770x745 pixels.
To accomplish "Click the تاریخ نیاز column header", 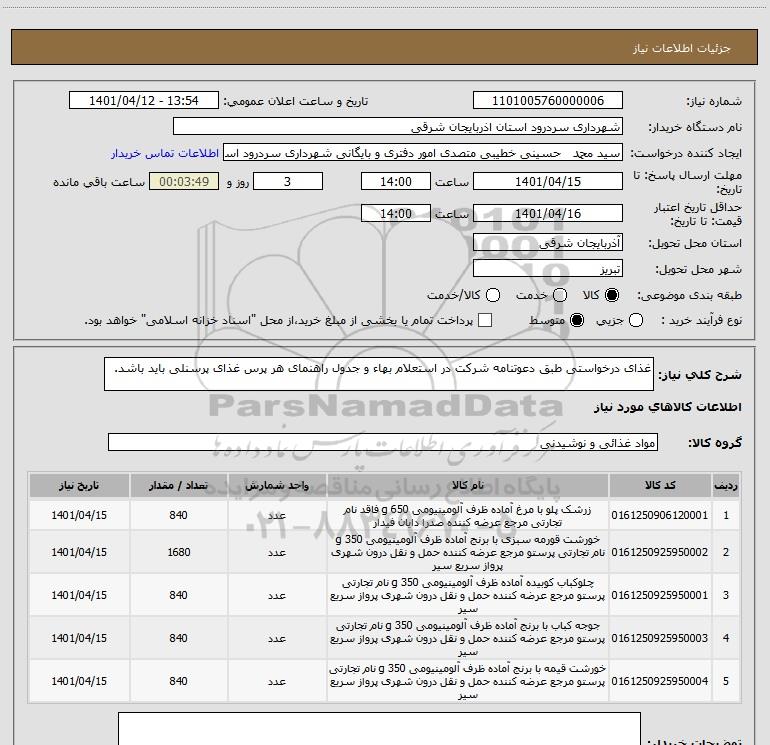I will coord(79,485).
